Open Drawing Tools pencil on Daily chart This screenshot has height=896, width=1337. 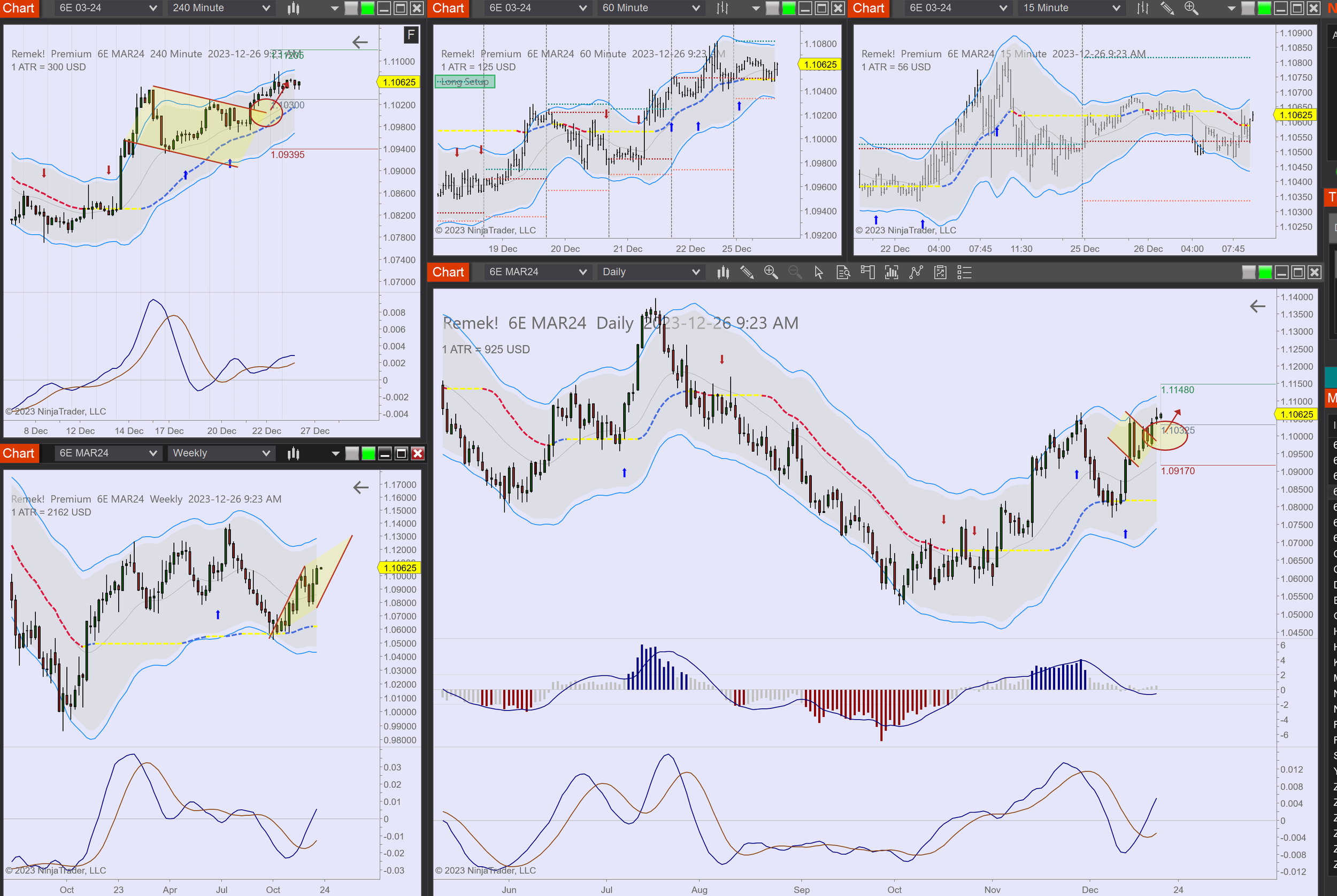tap(747, 273)
